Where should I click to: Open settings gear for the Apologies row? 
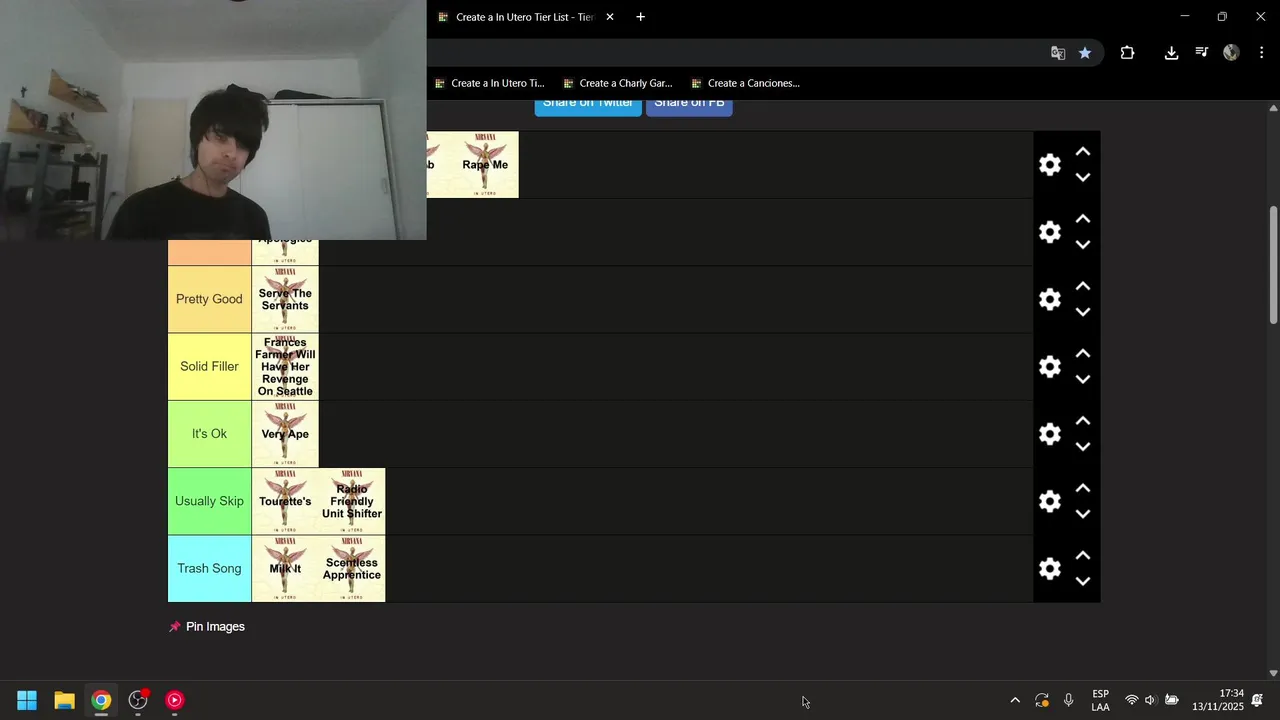coord(1049,232)
